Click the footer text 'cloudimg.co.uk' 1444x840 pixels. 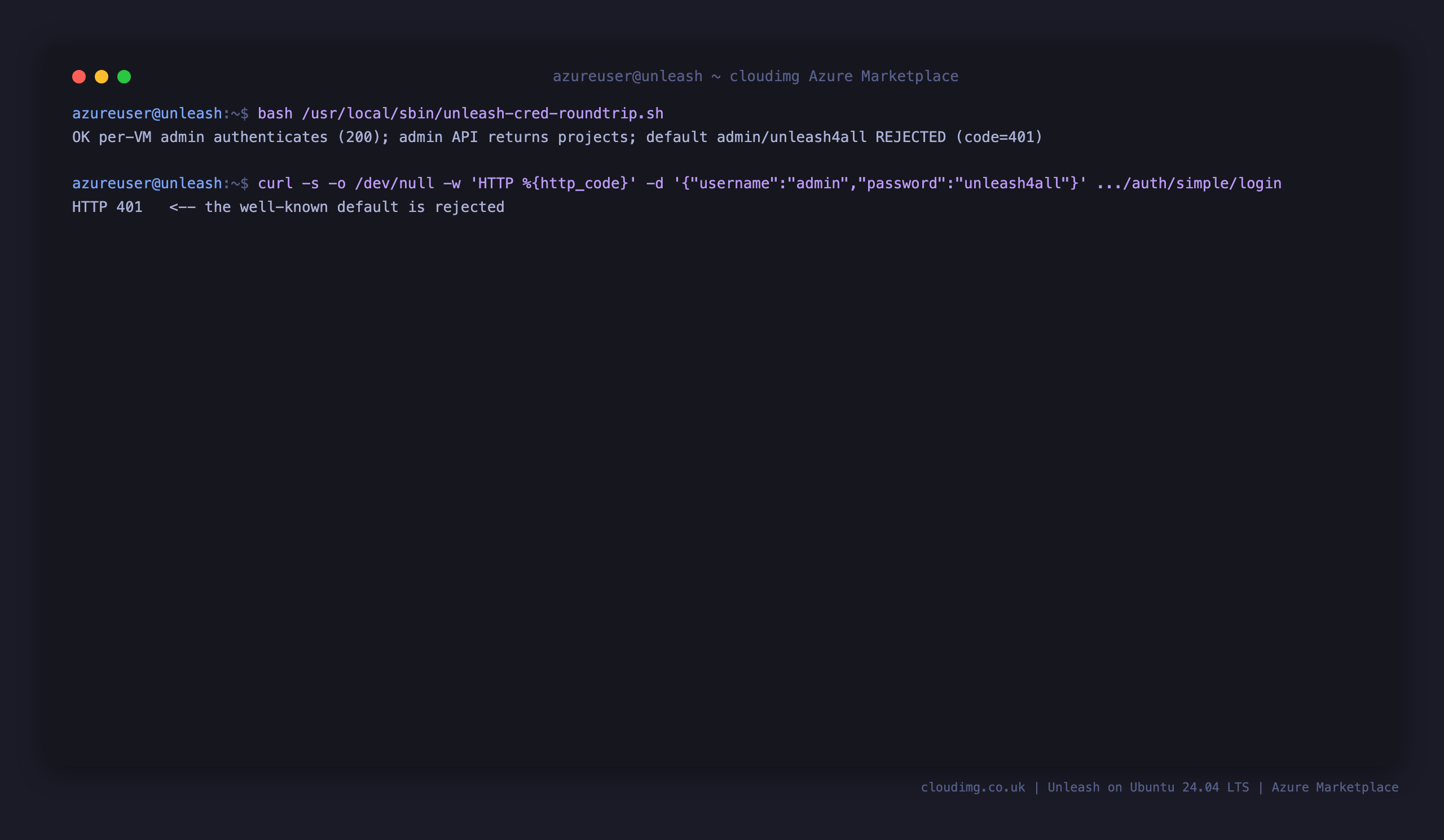coord(973,788)
